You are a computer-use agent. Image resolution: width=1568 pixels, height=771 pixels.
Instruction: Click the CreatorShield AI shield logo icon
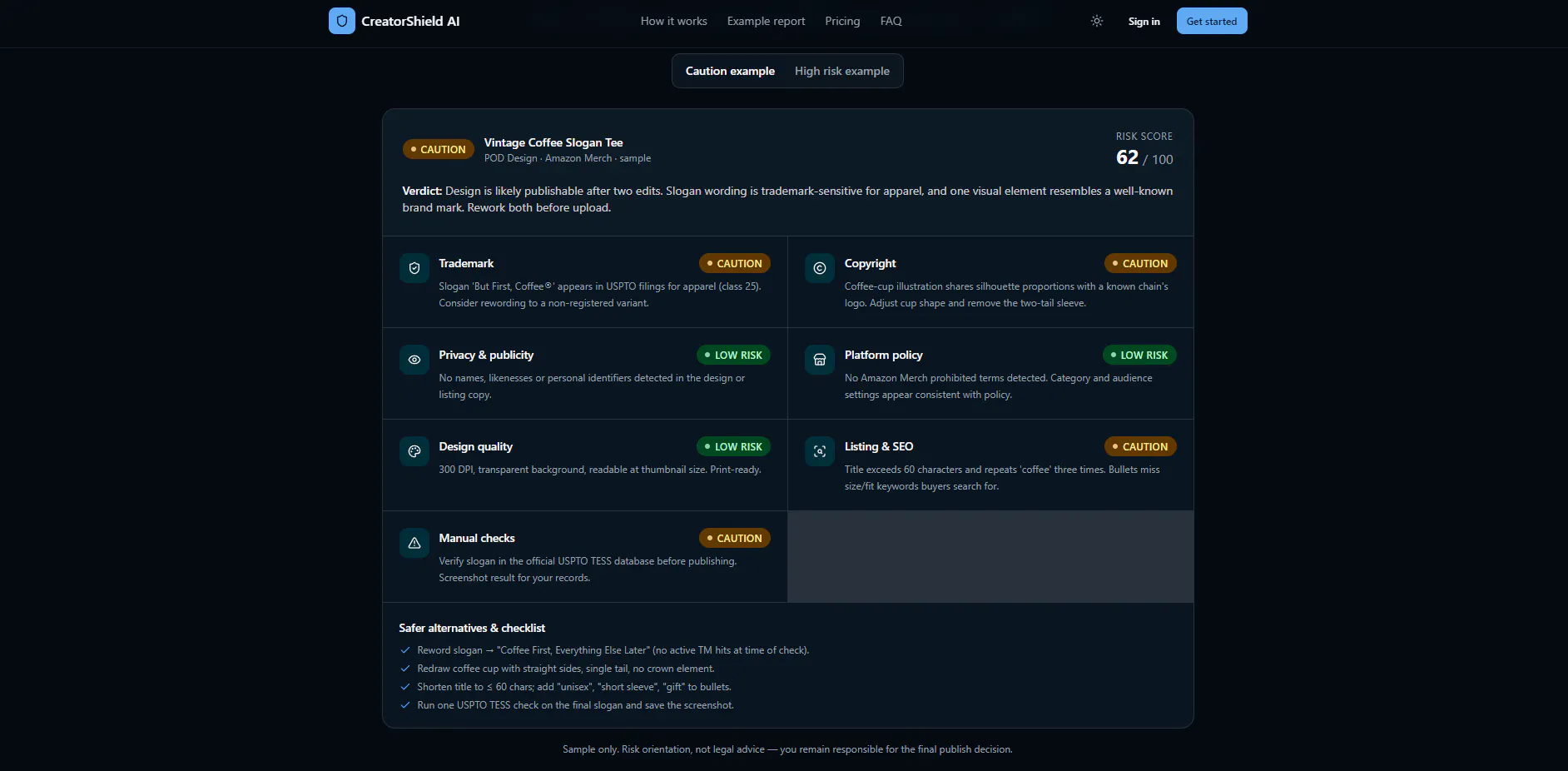click(x=342, y=21)
